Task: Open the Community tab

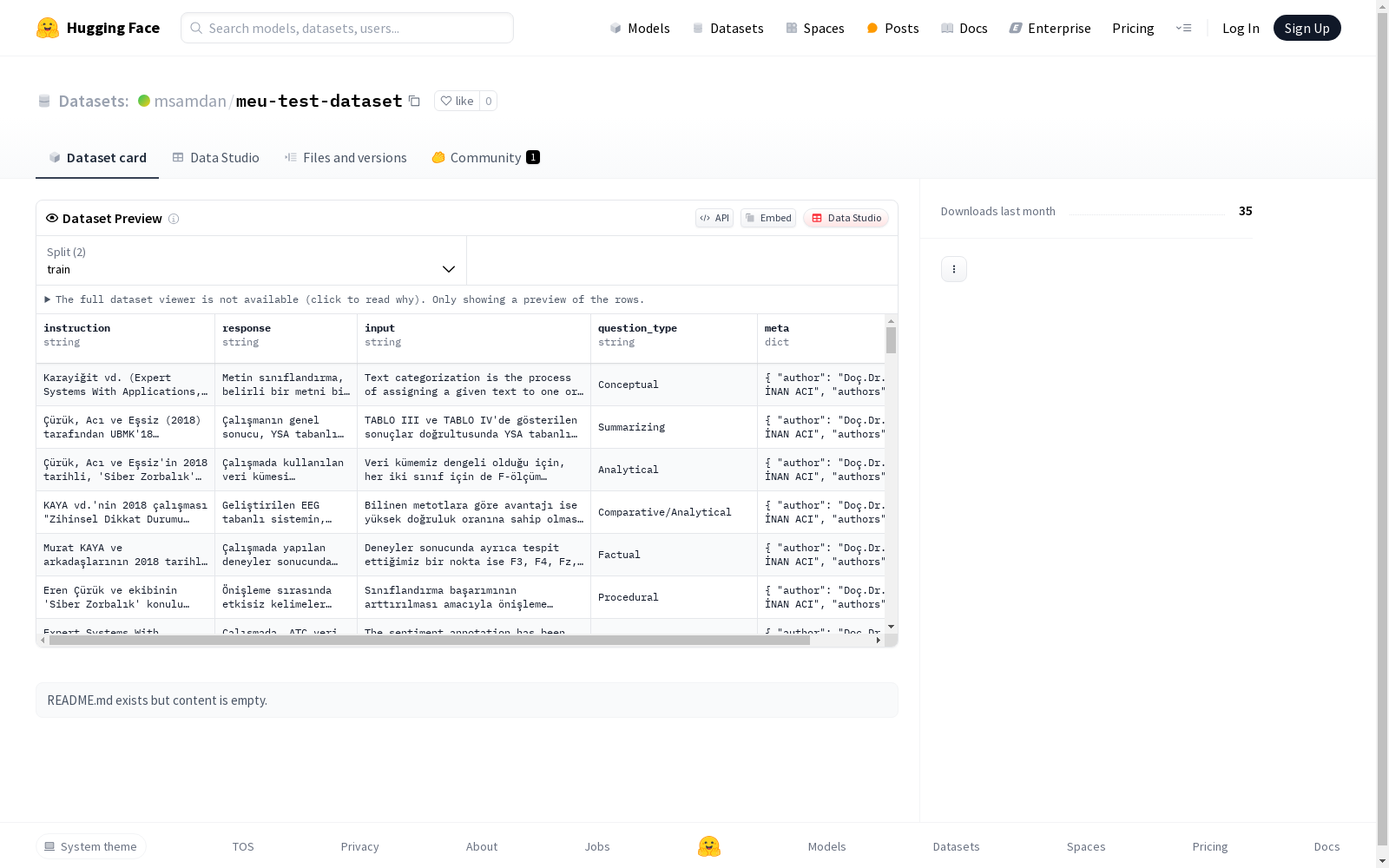Action: (x=485, y=157)
